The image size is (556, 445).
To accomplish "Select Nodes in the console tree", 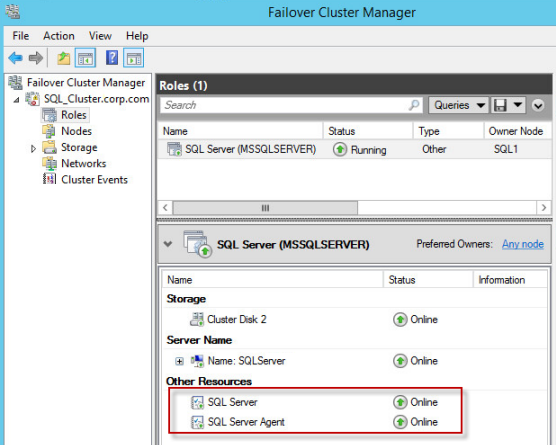I will tap(77, 131).
